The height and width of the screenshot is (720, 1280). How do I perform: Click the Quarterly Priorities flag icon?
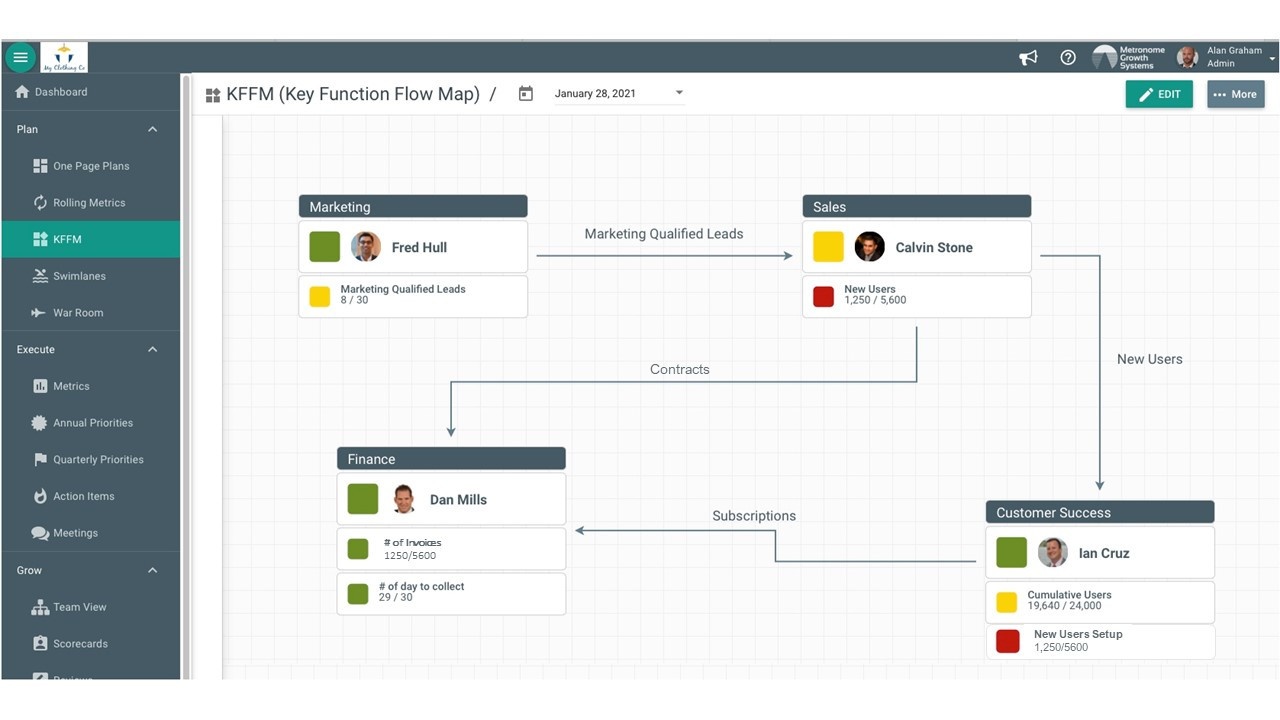pyautogui.click(x=40, y=460)
